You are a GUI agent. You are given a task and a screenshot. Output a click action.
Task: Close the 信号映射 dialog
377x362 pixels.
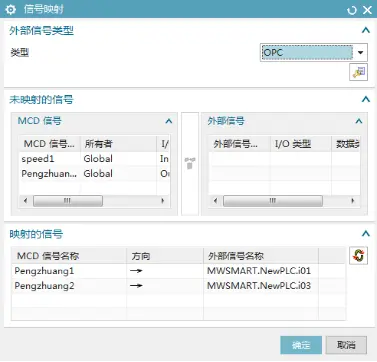(367, 10)
